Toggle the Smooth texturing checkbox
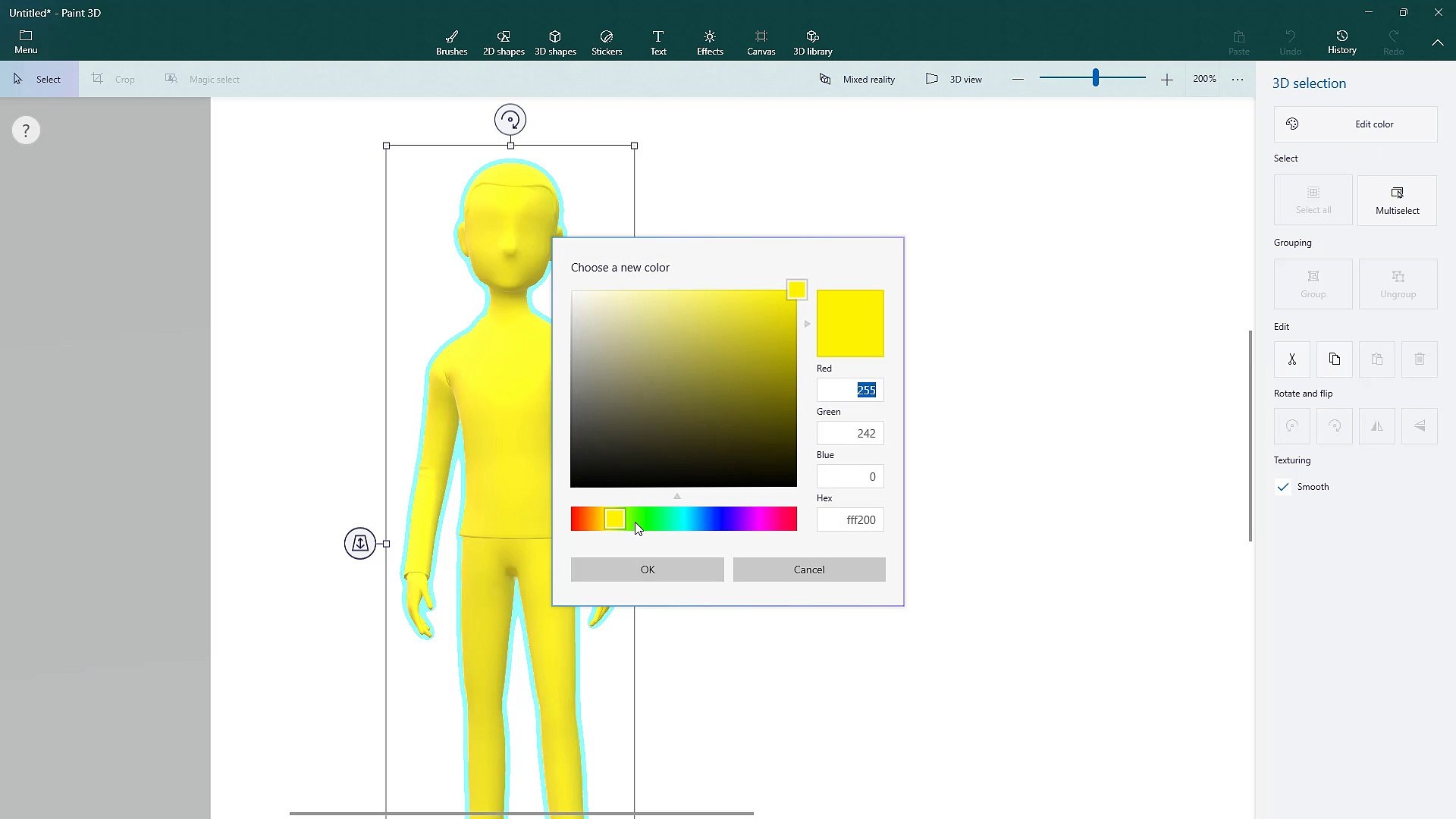Image resolution: width=1456 pixels, height=819 pixels. click(1283, 487)
